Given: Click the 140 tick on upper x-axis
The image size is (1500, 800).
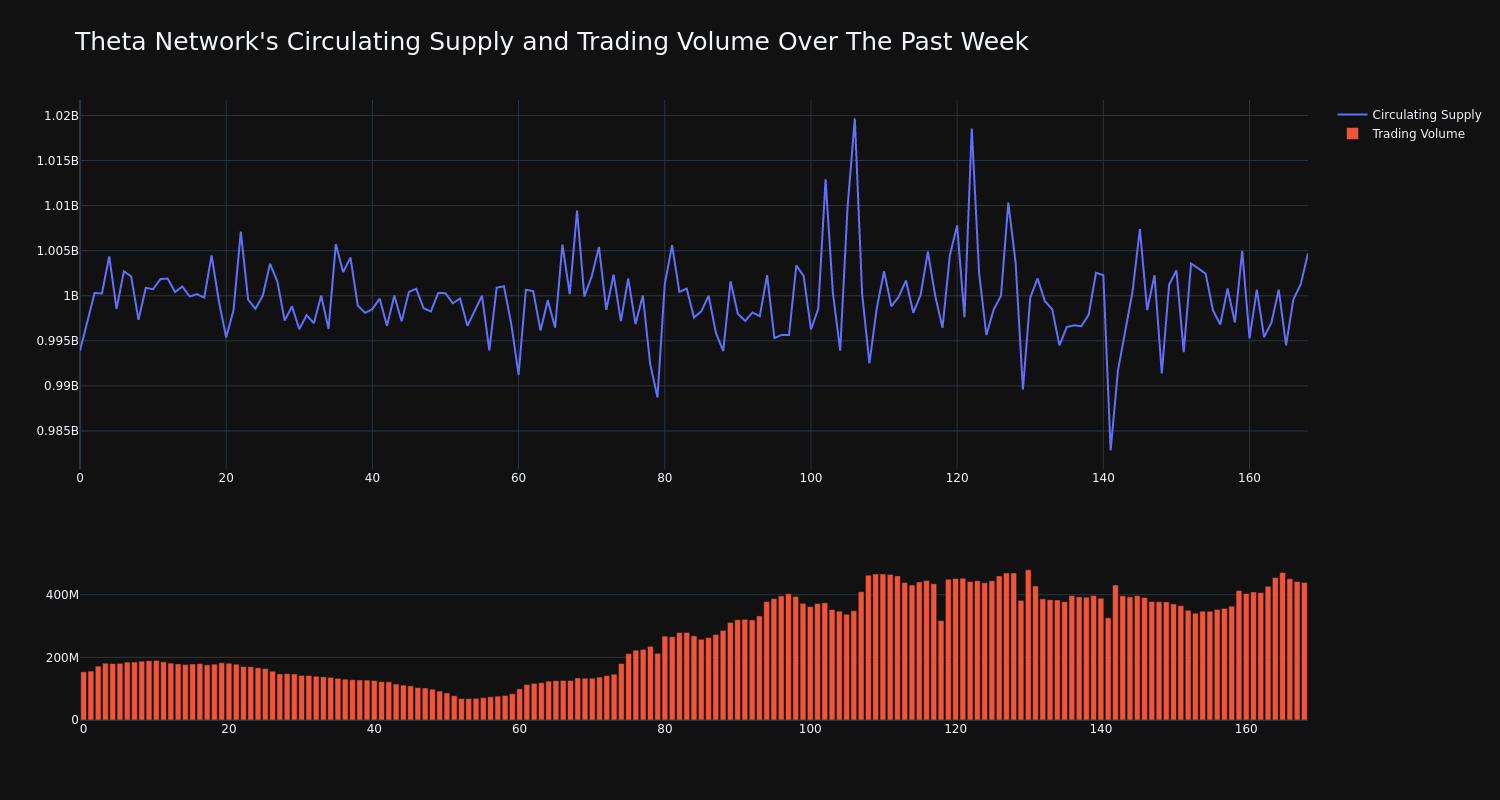Looking at the screenshot, I should (1103, 478).
